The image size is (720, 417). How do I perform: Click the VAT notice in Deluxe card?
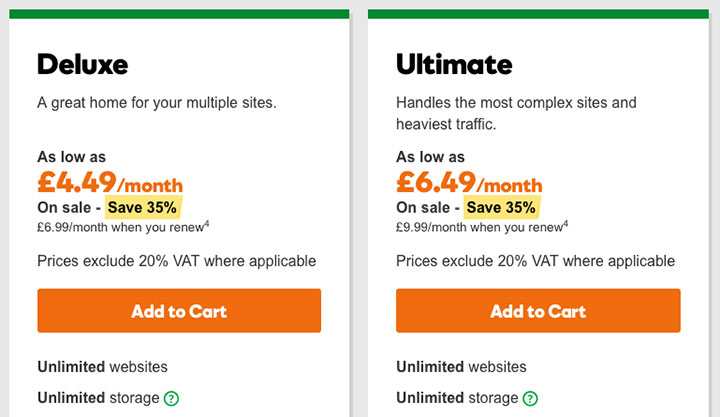(177, 261)
